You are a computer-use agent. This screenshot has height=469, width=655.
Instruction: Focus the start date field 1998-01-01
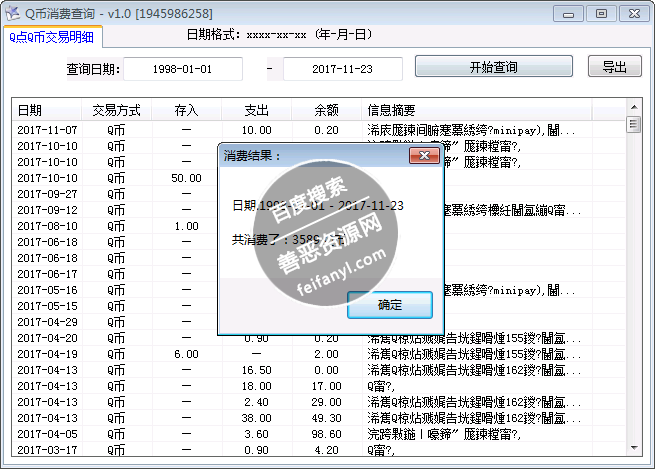182,69
